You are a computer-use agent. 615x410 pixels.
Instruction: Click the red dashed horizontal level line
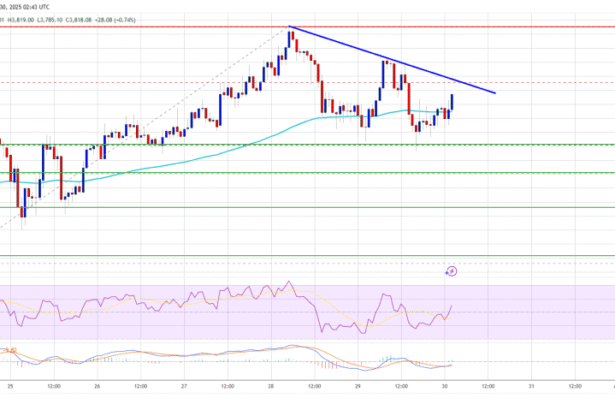150,82
